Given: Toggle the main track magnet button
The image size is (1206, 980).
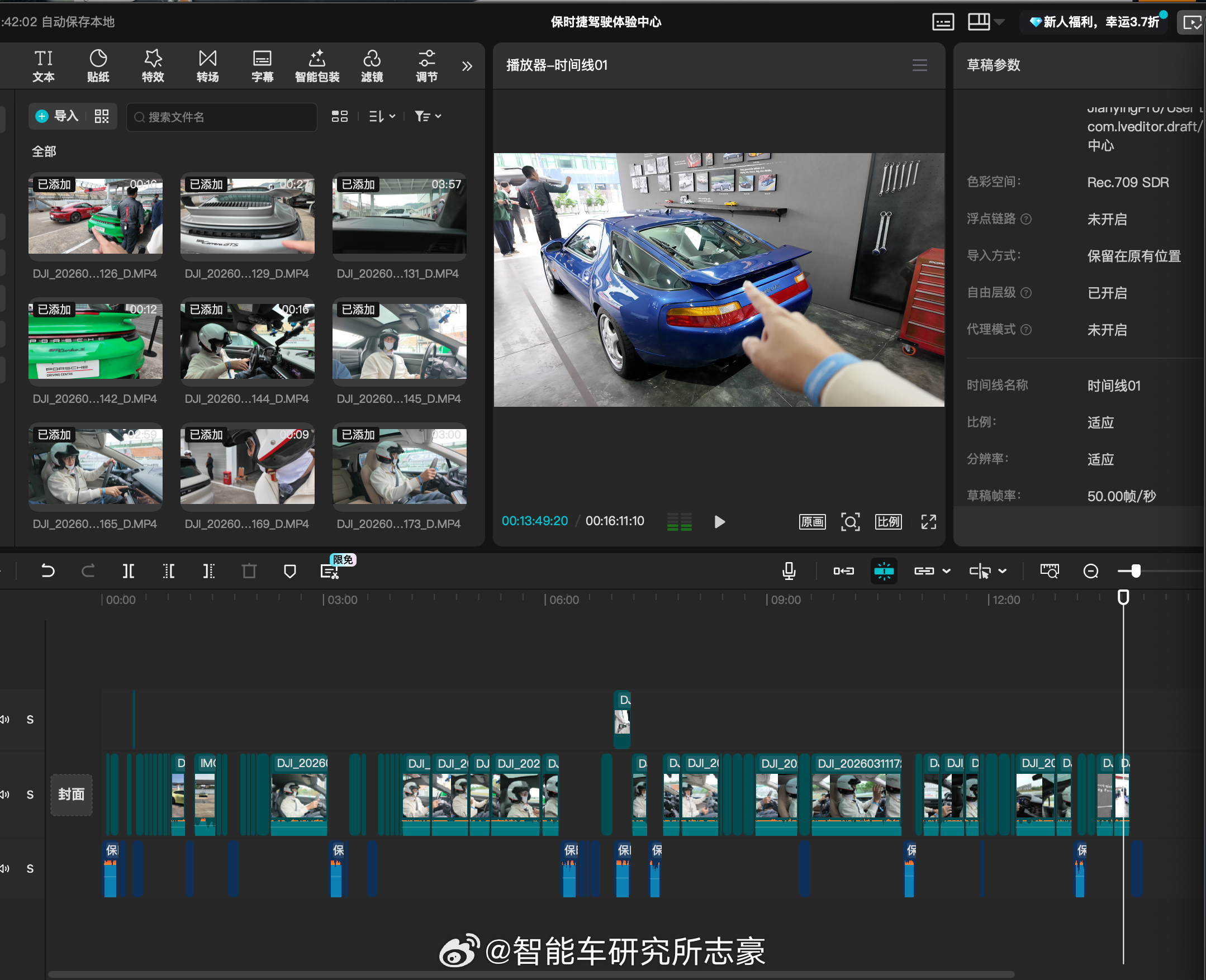Looking at the screenshot, I should 843,571.
